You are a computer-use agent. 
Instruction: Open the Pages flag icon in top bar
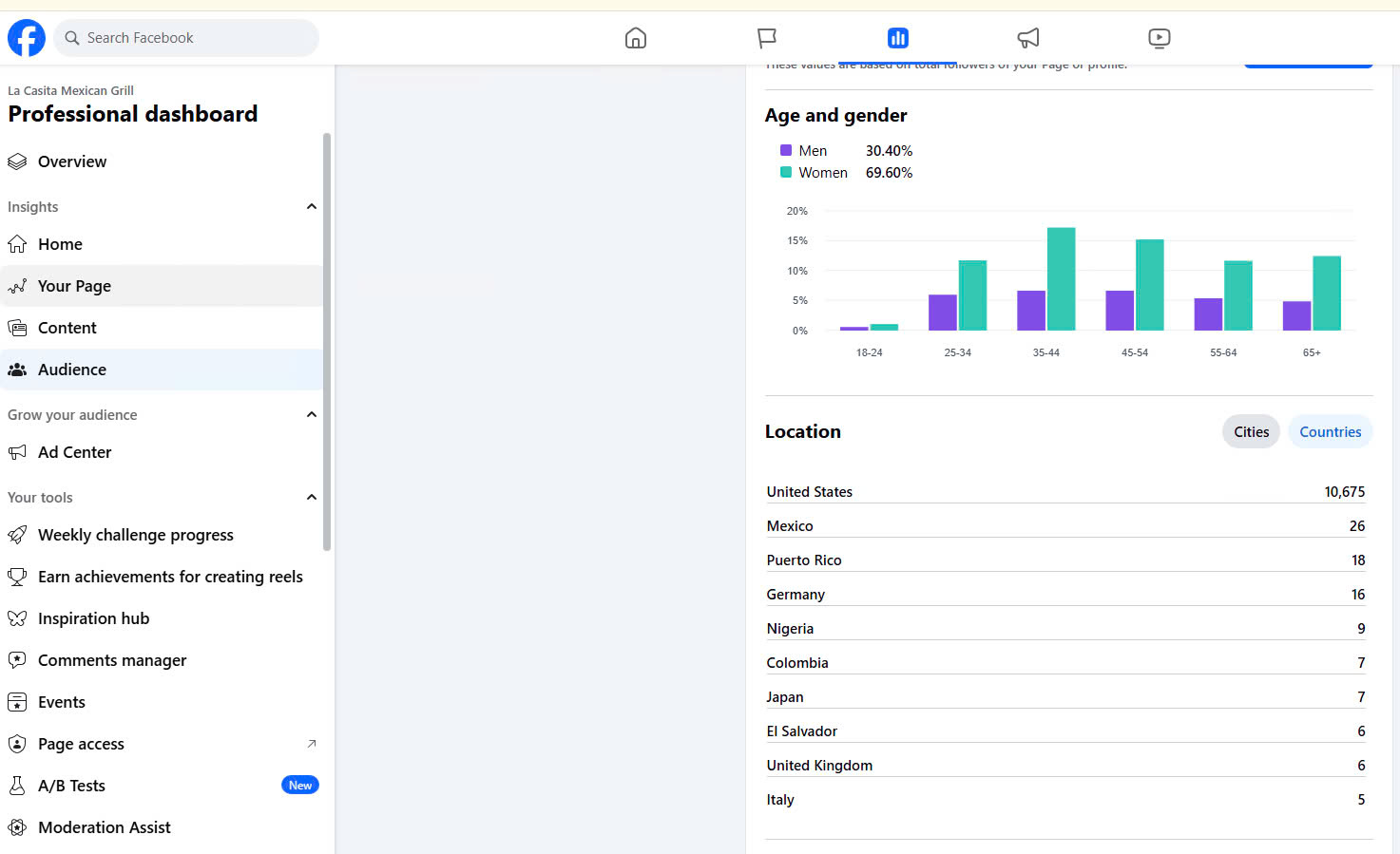click(x=767, y=38)
